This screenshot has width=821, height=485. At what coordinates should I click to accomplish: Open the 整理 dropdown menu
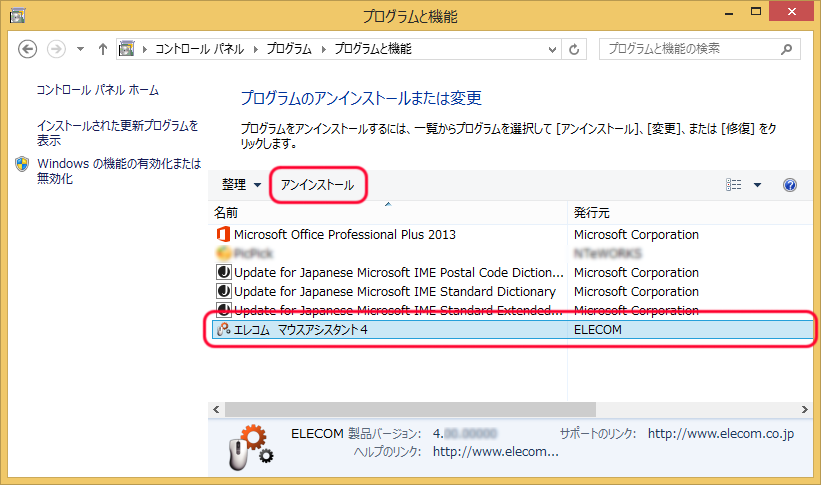tap(241, 185)
